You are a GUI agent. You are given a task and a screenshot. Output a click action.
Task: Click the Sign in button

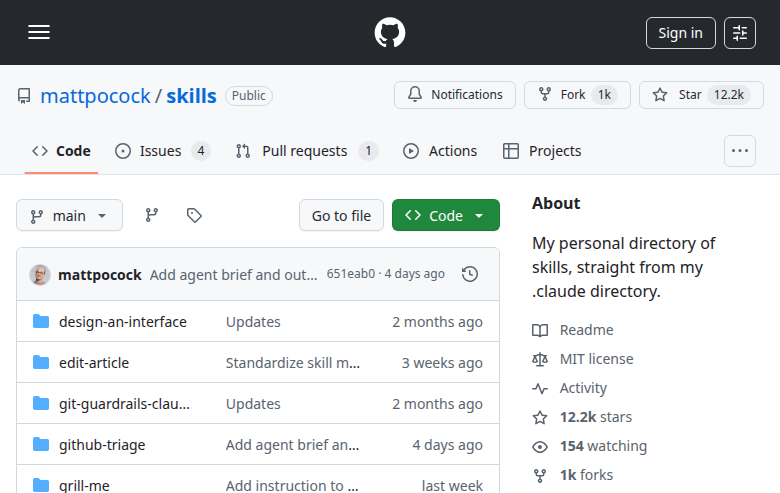pyautogui.click(x=681, y=33)
